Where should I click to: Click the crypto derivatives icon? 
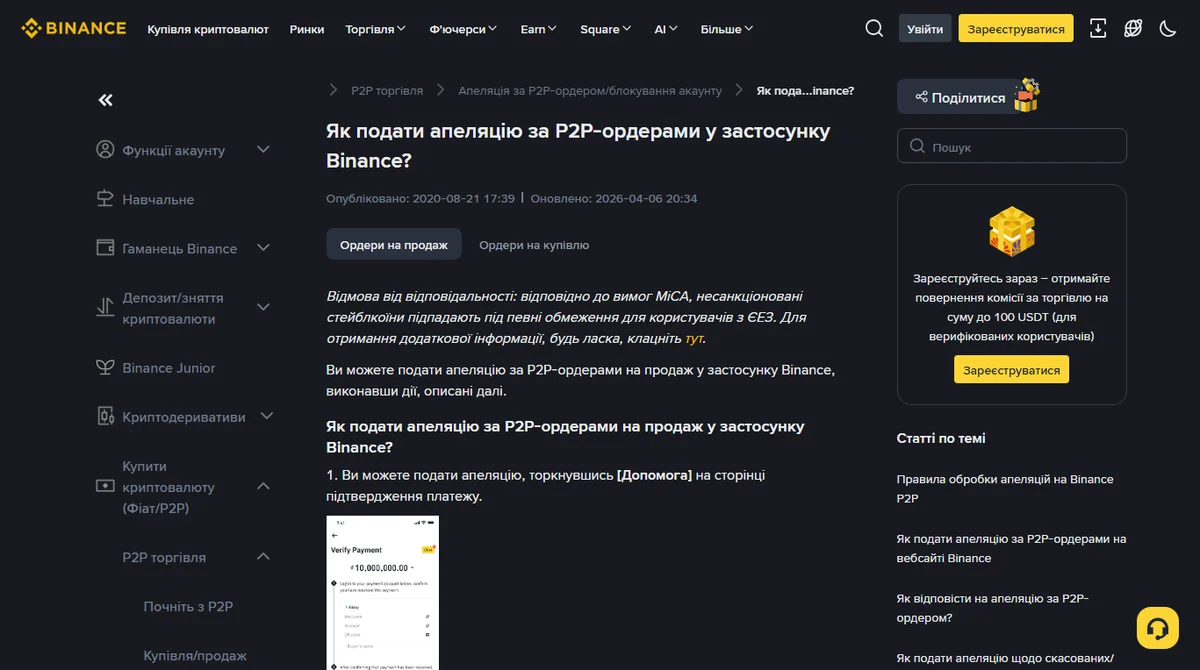coord(105,416)
